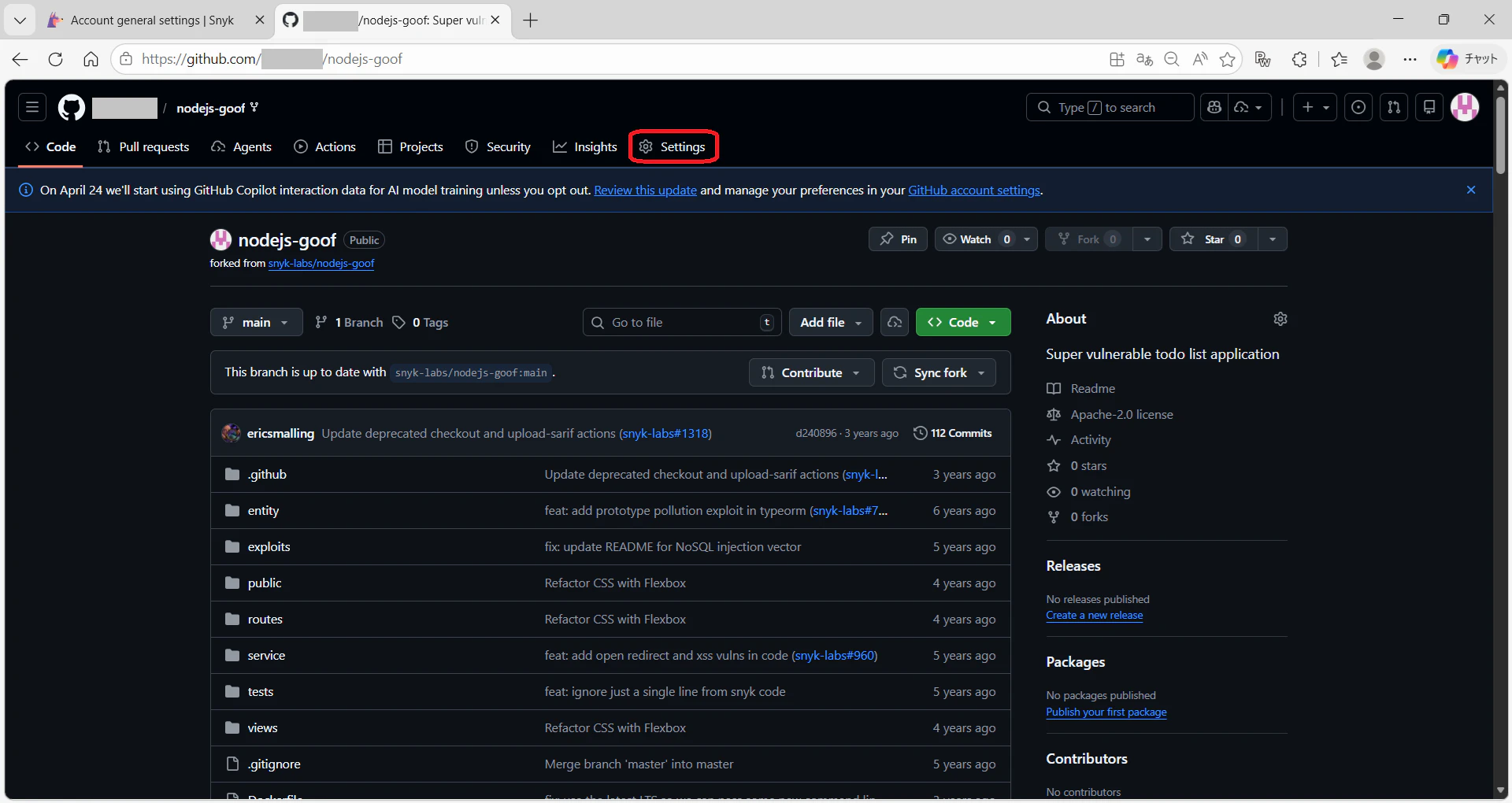The height and width of the screenshot is (803, 1512).
Task: Zoom out icon in the address bar
Action: (1172, 59)
